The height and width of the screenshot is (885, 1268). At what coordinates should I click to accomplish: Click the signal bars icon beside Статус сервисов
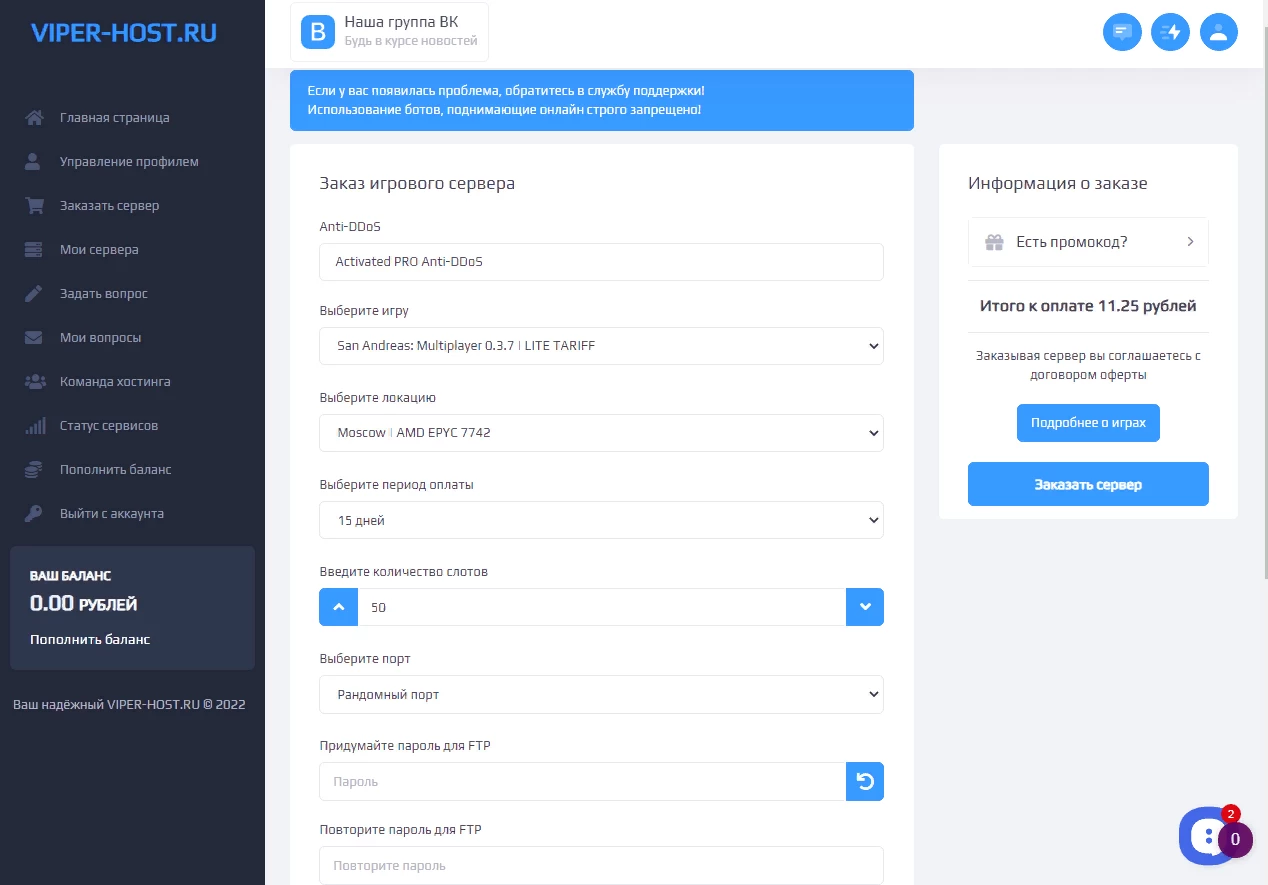[x=35, y=426]
